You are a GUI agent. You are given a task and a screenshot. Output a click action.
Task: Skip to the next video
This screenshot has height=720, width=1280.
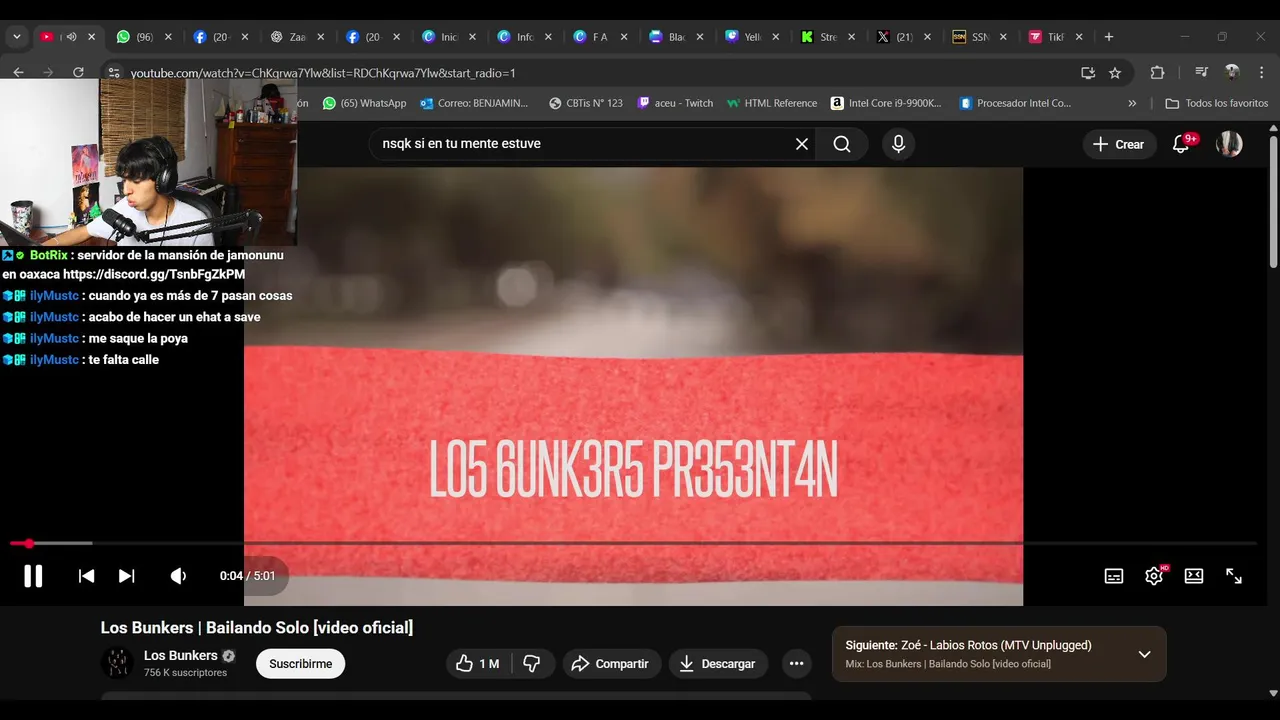(x=126, y=576)
